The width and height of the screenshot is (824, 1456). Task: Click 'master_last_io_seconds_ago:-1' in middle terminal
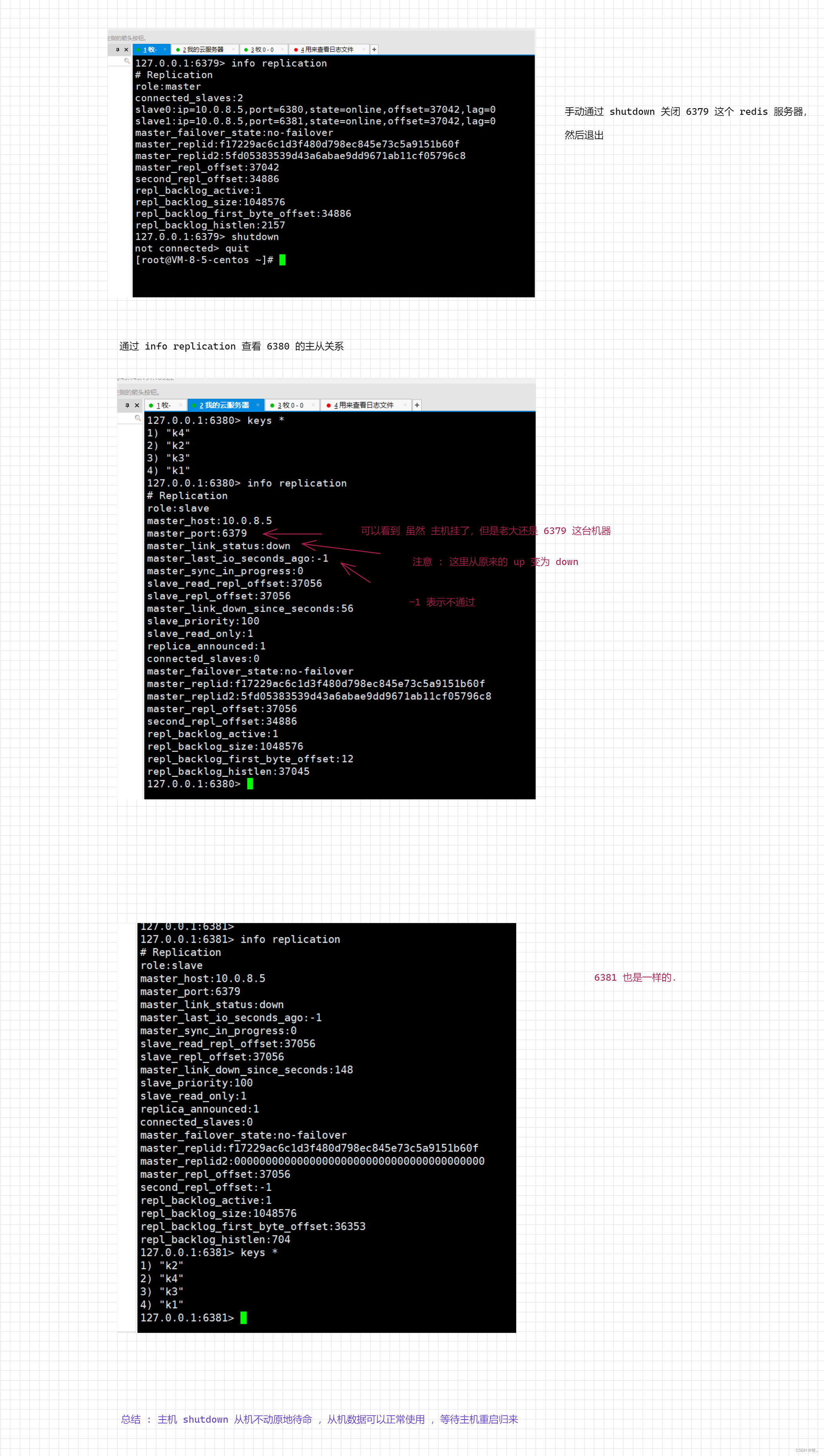click(x=238, y=558)
